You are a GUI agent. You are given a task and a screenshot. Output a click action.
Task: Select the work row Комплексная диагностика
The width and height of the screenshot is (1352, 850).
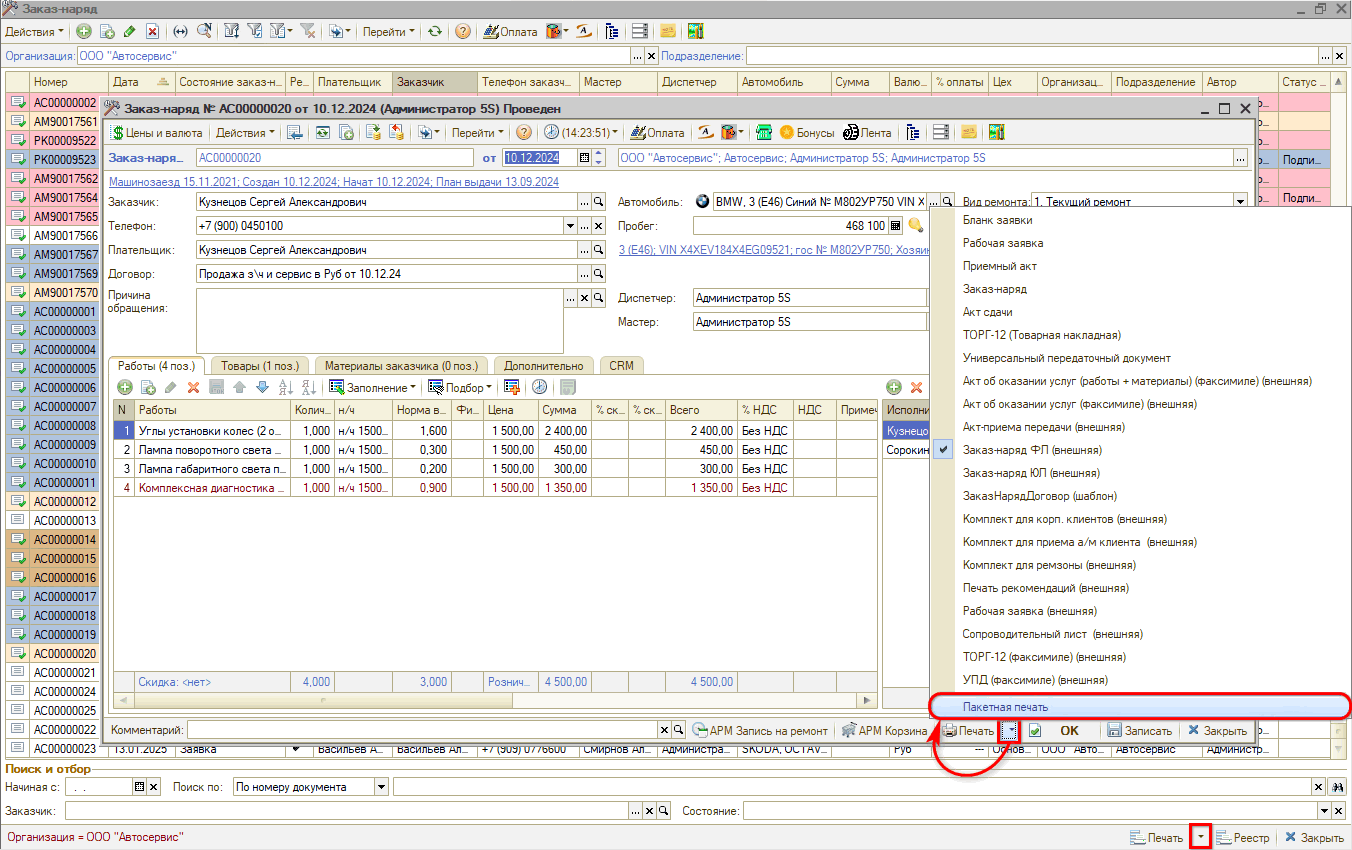pyautogui.click(x=495, y=488)
